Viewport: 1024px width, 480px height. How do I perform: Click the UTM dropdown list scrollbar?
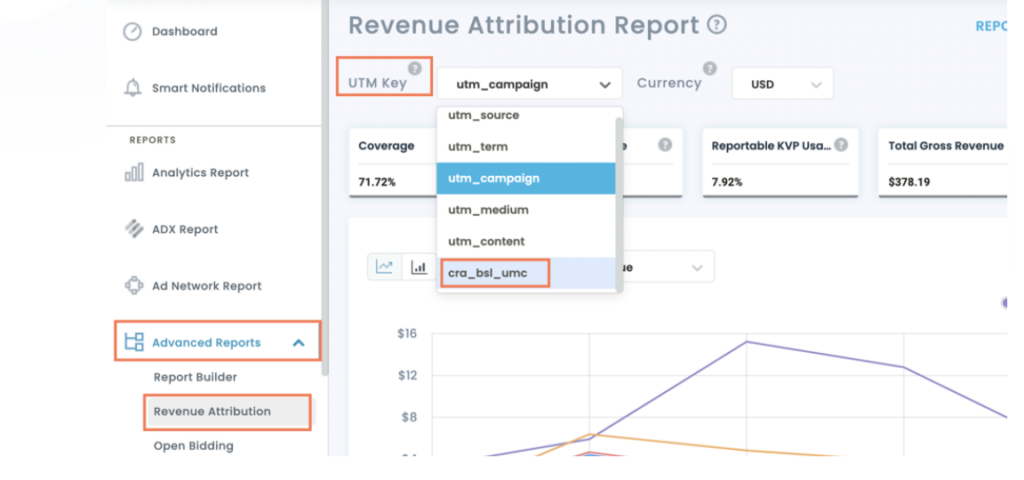(x=619, y=200)
